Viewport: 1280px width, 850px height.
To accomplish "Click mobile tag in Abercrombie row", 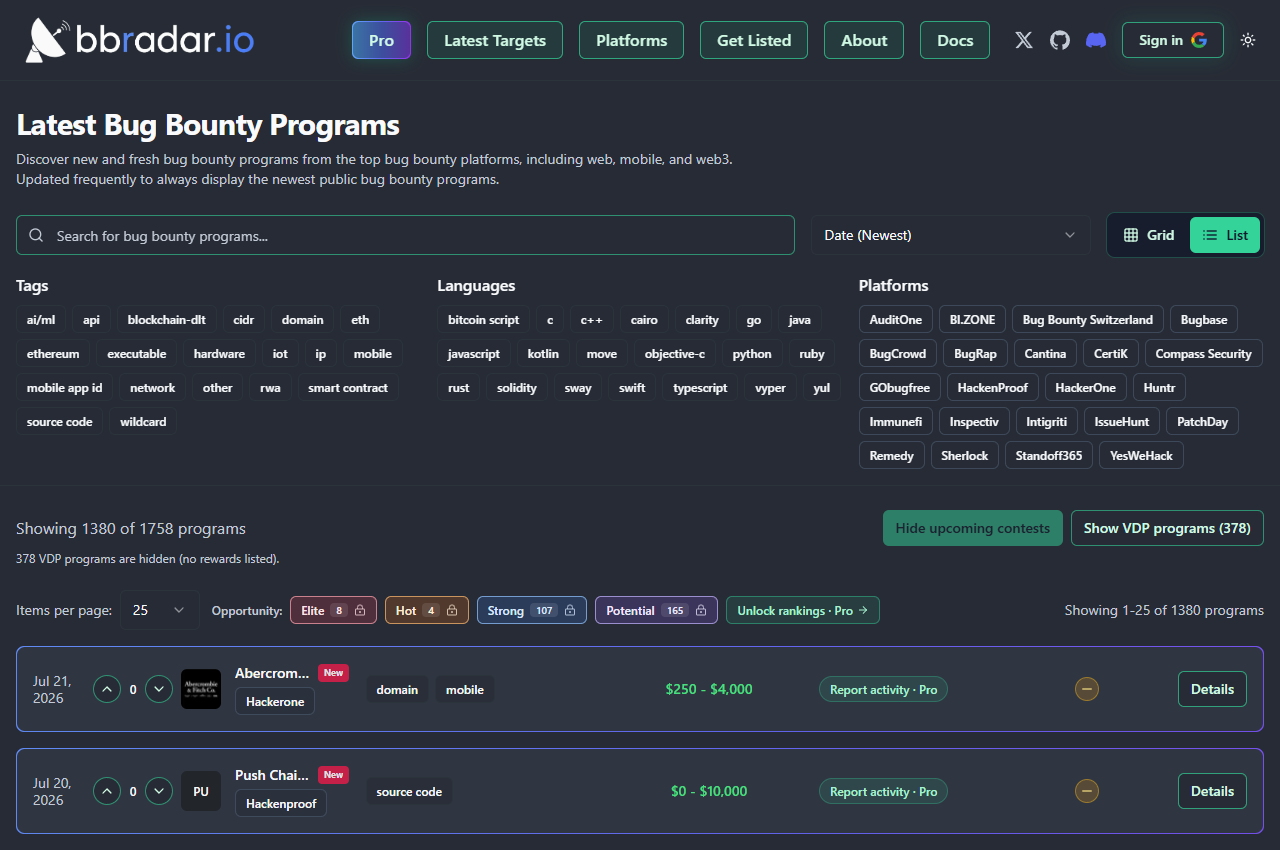I will point(465,689).
